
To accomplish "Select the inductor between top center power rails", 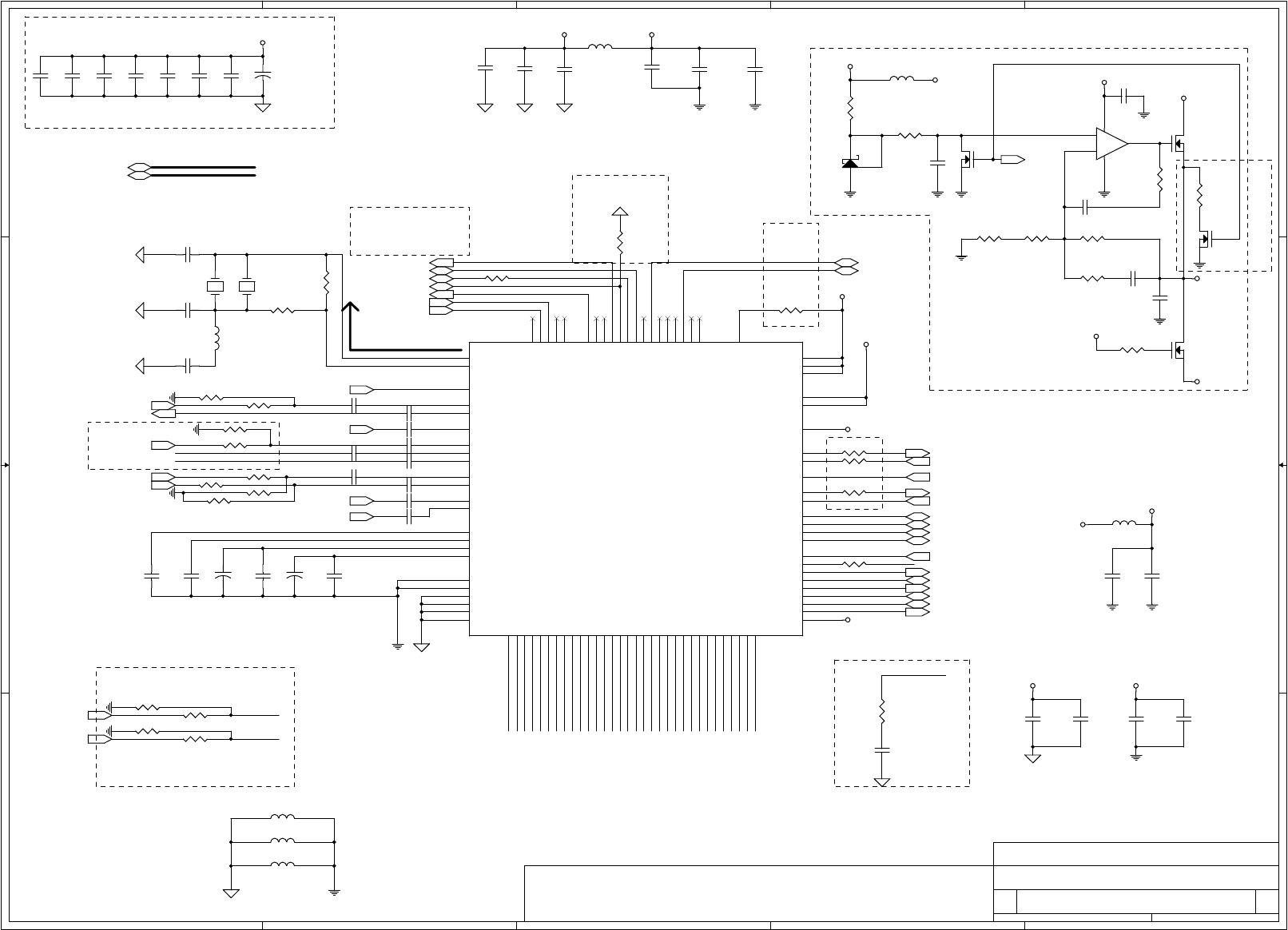I will point(600,47).
